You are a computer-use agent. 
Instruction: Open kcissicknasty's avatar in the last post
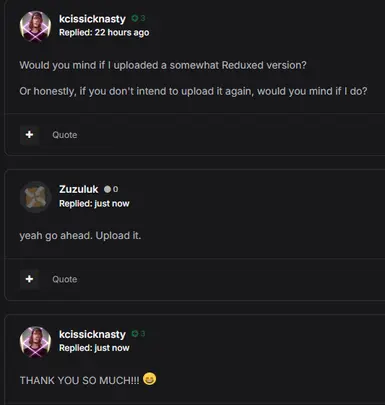35,342
